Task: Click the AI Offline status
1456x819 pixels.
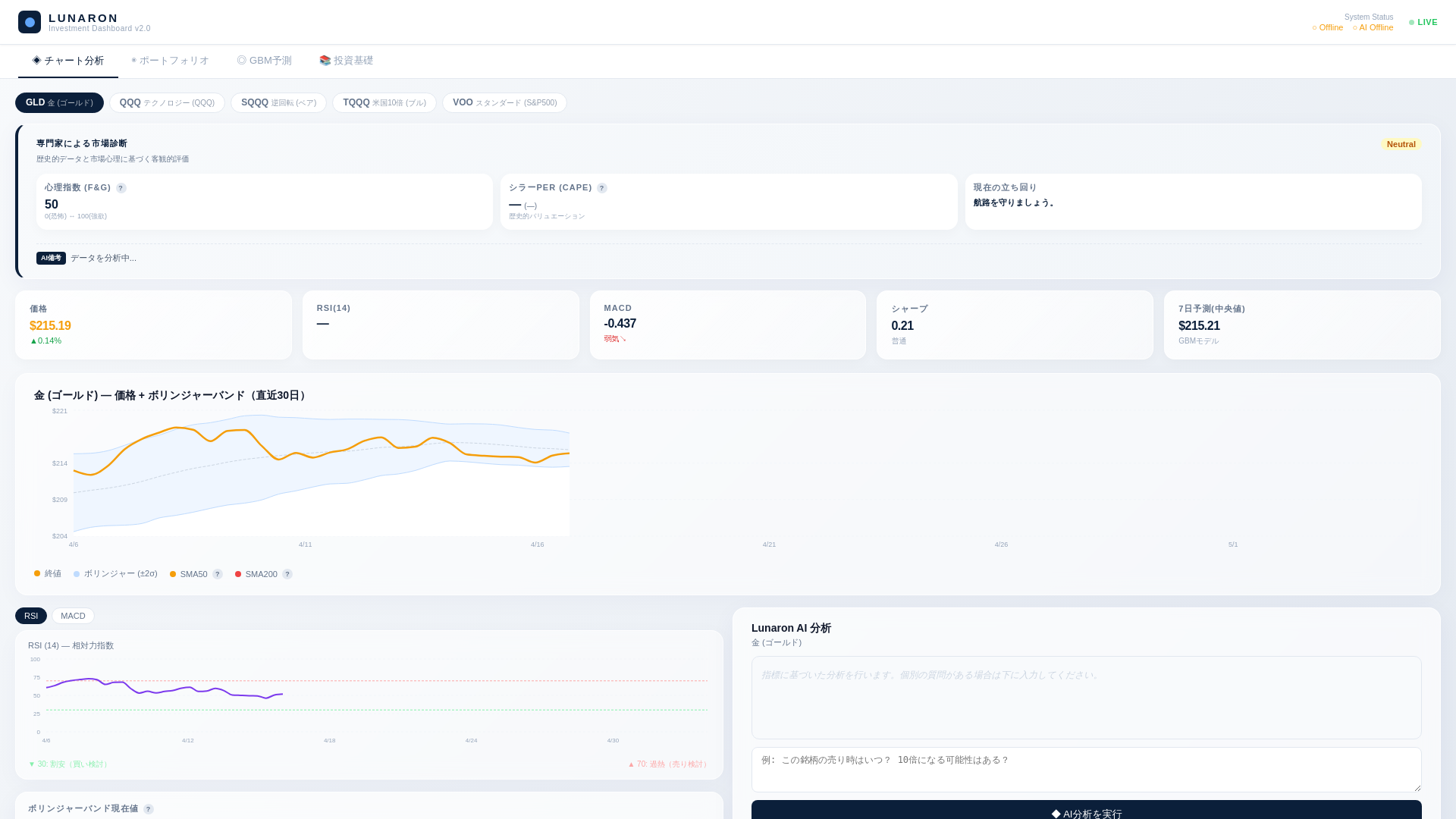Action: [1373, 27]
